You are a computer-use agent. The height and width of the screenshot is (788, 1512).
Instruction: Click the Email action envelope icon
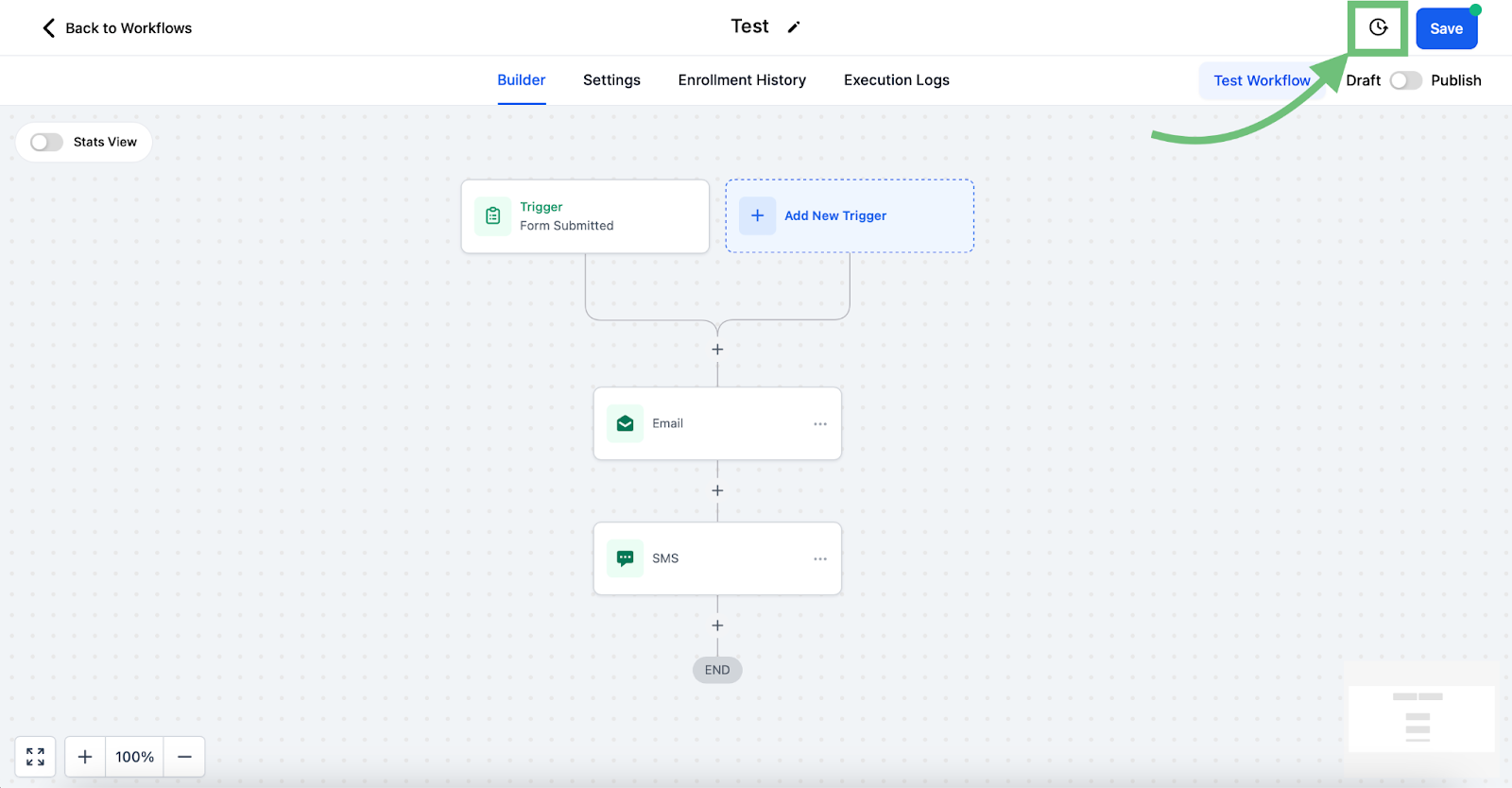pyautogui.click(x=625, y=423)
